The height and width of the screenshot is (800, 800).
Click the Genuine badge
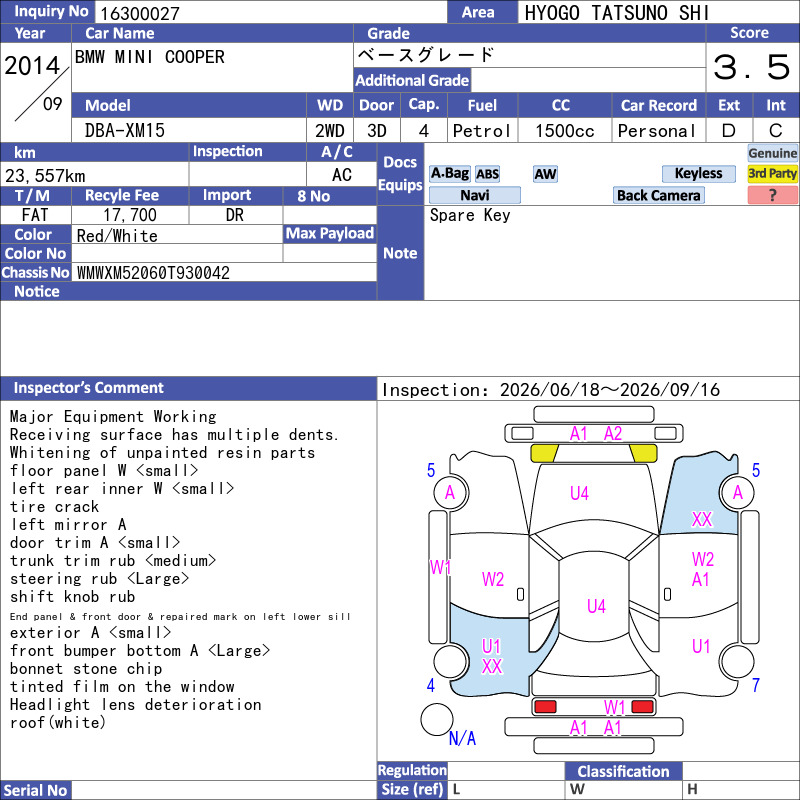tap(772, 153)
